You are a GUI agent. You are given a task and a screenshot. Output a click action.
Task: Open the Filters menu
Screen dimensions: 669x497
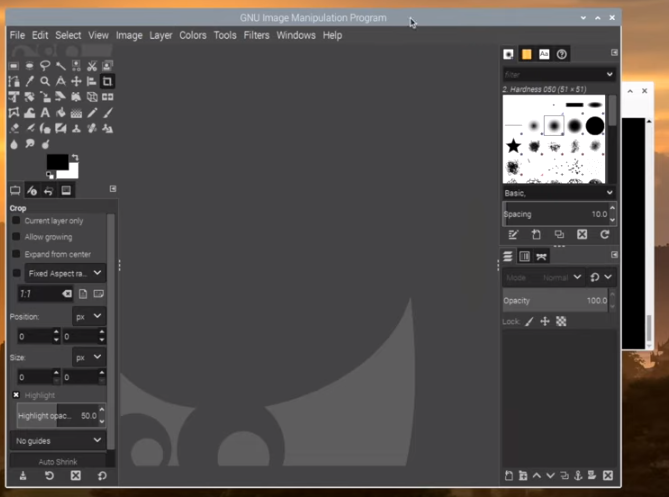coord(256,35)
